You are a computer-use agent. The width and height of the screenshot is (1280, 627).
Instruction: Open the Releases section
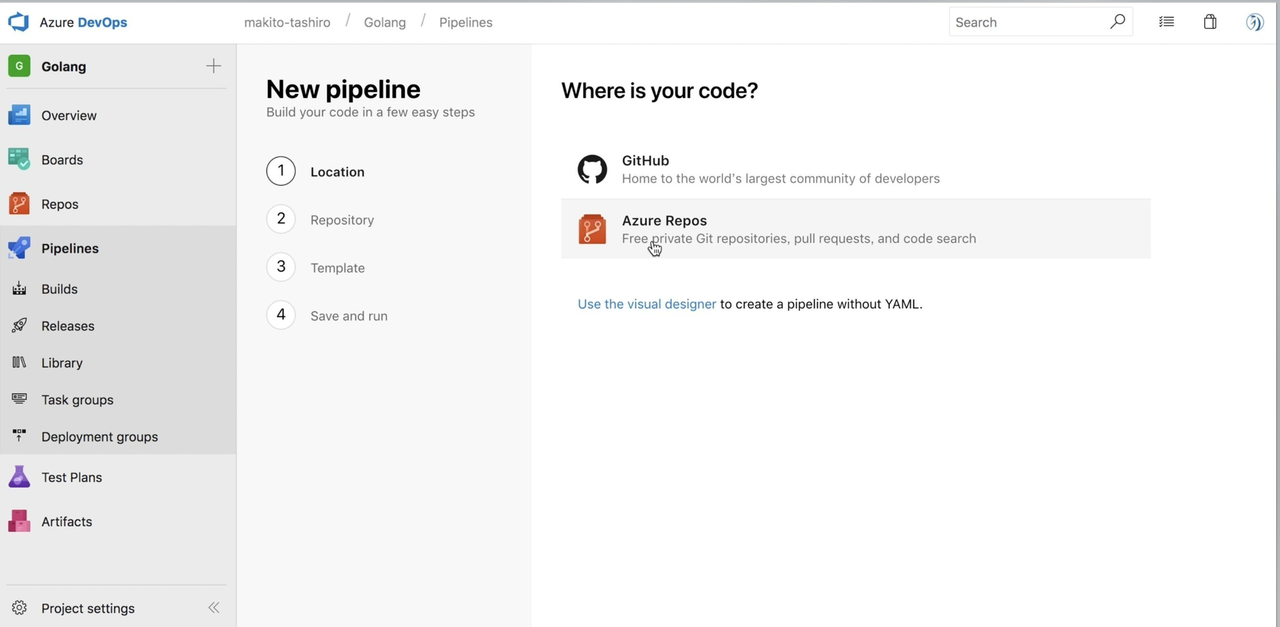[x=67, y=325]
